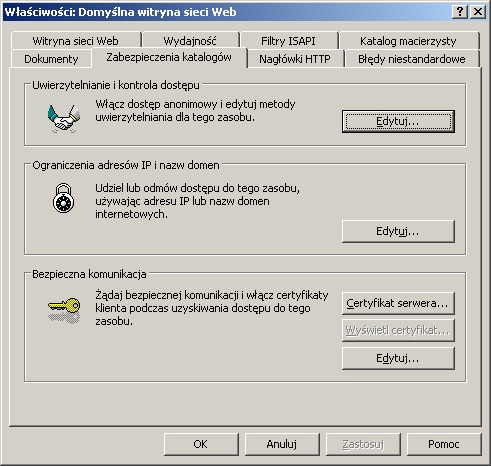Screen dimensions: 491x466
Task: Click the handshake authentication icon
Action: pyautogui.click(x=64, y=118)
